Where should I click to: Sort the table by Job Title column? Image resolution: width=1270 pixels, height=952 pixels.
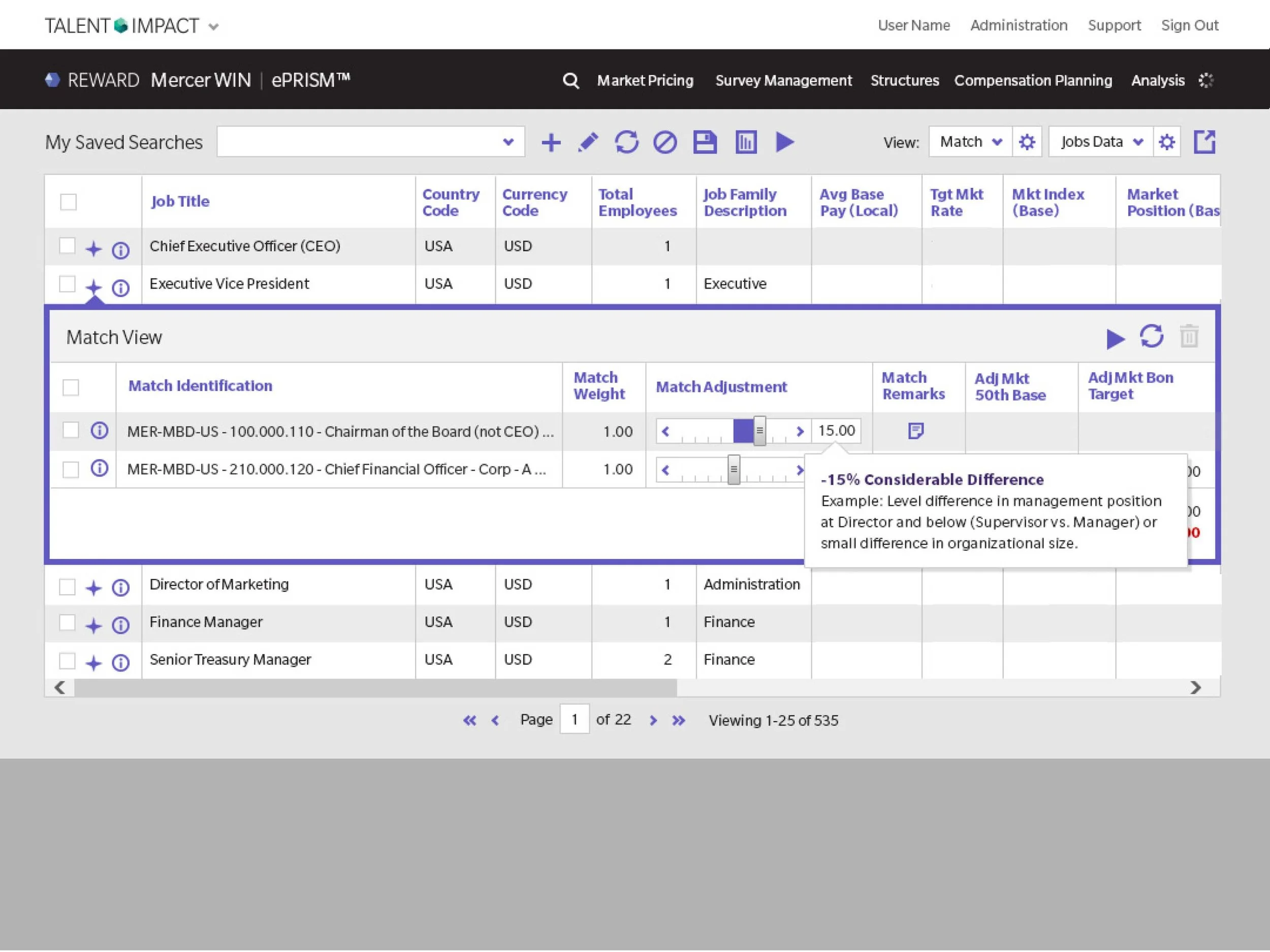(x=180, y=202)
